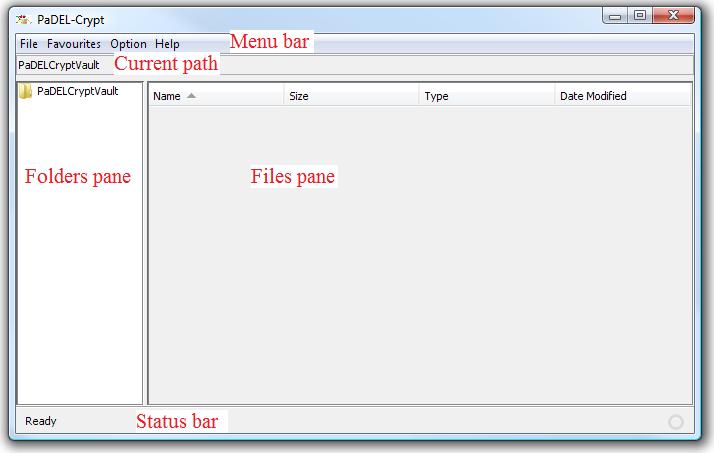
Task: Open the File menu
Action: (x=28, y=44)
